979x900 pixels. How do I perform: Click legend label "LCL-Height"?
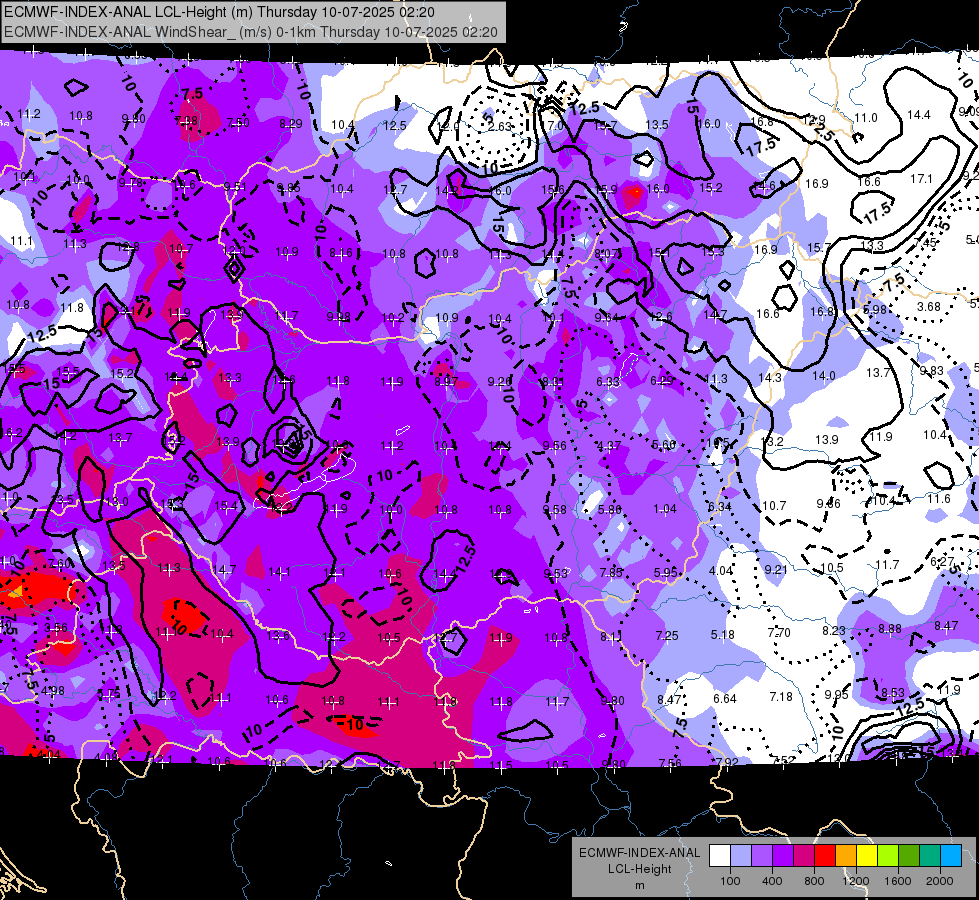pos(639,869)
